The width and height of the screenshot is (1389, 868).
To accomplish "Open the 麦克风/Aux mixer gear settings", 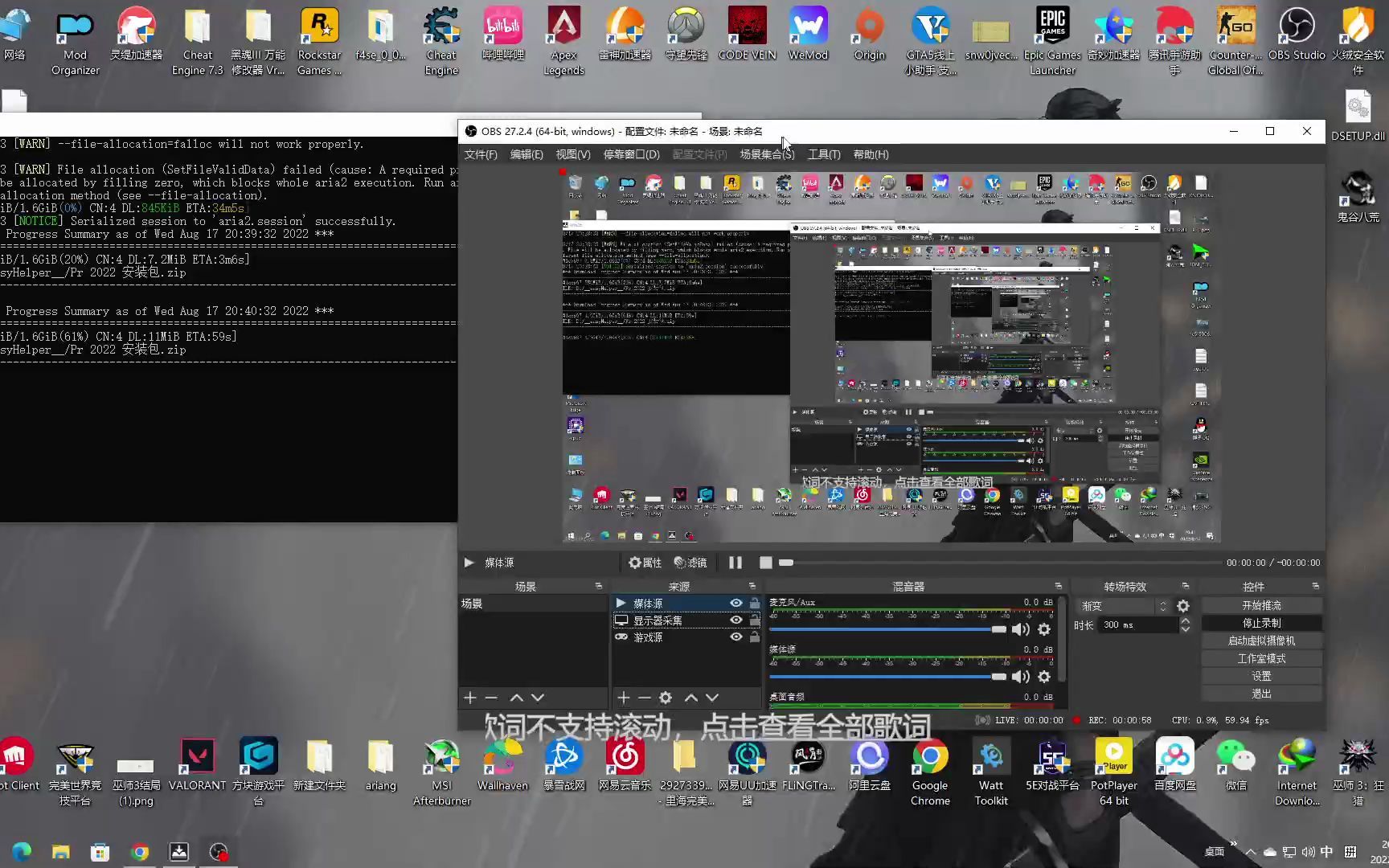I will pyautogui.click(x=1044, y=629).
